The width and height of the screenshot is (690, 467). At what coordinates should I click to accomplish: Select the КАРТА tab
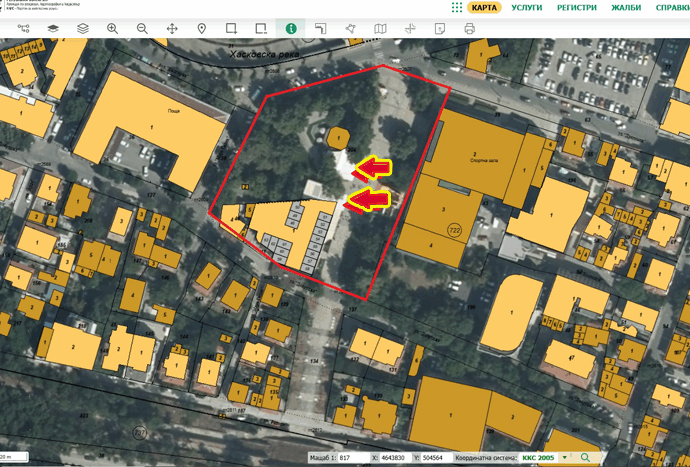coord(485,8)
